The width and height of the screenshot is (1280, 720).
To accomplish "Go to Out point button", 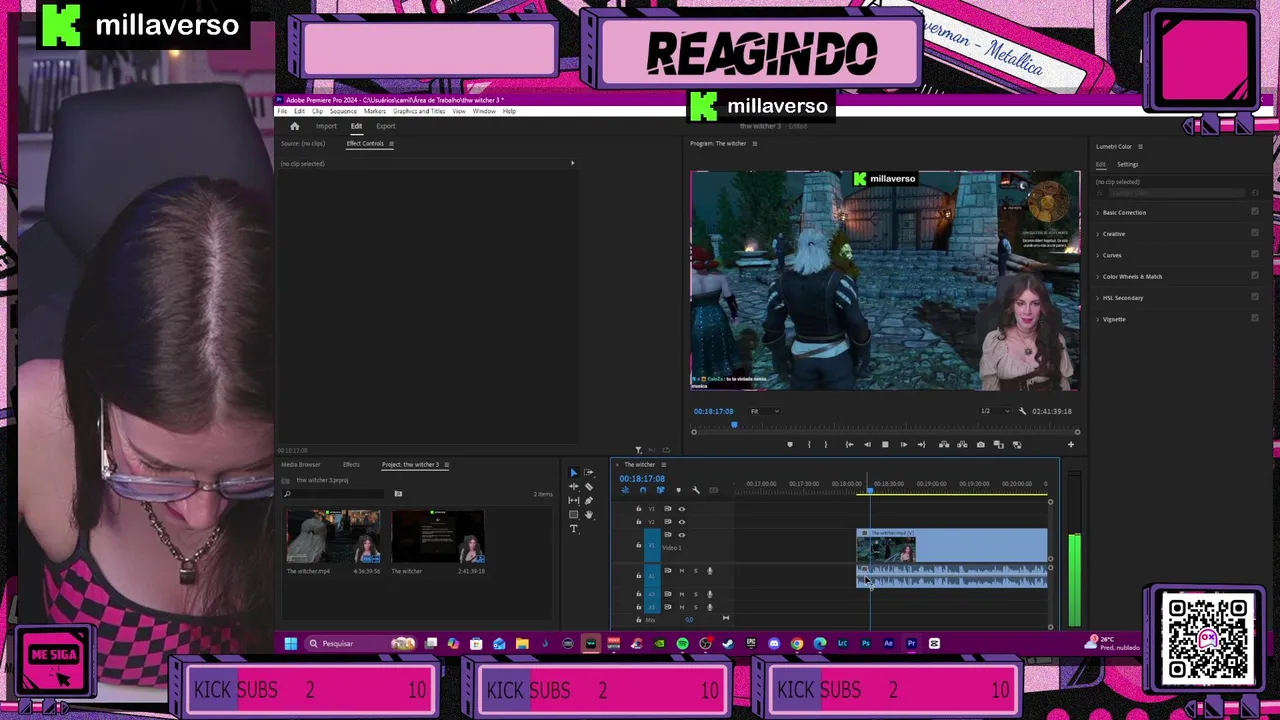I will tap(921, 444).
